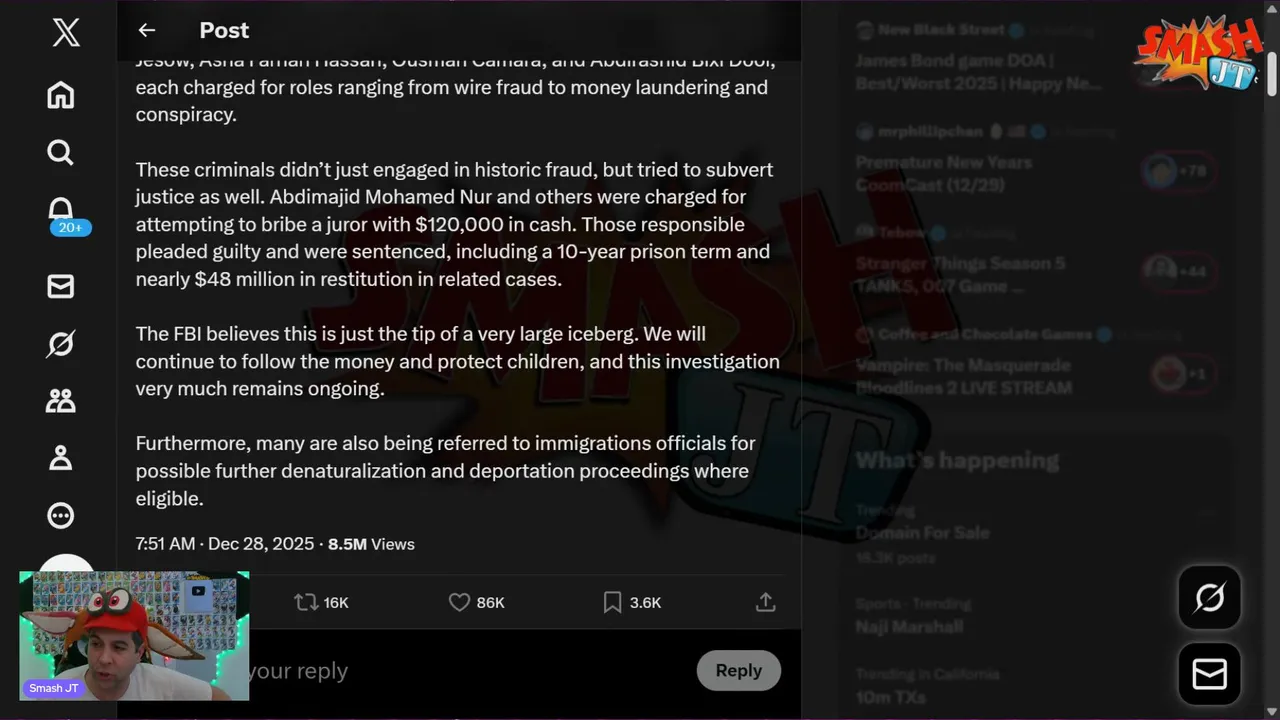
Task: Open Messages envelope in sidebar
Action: (61, 286)
